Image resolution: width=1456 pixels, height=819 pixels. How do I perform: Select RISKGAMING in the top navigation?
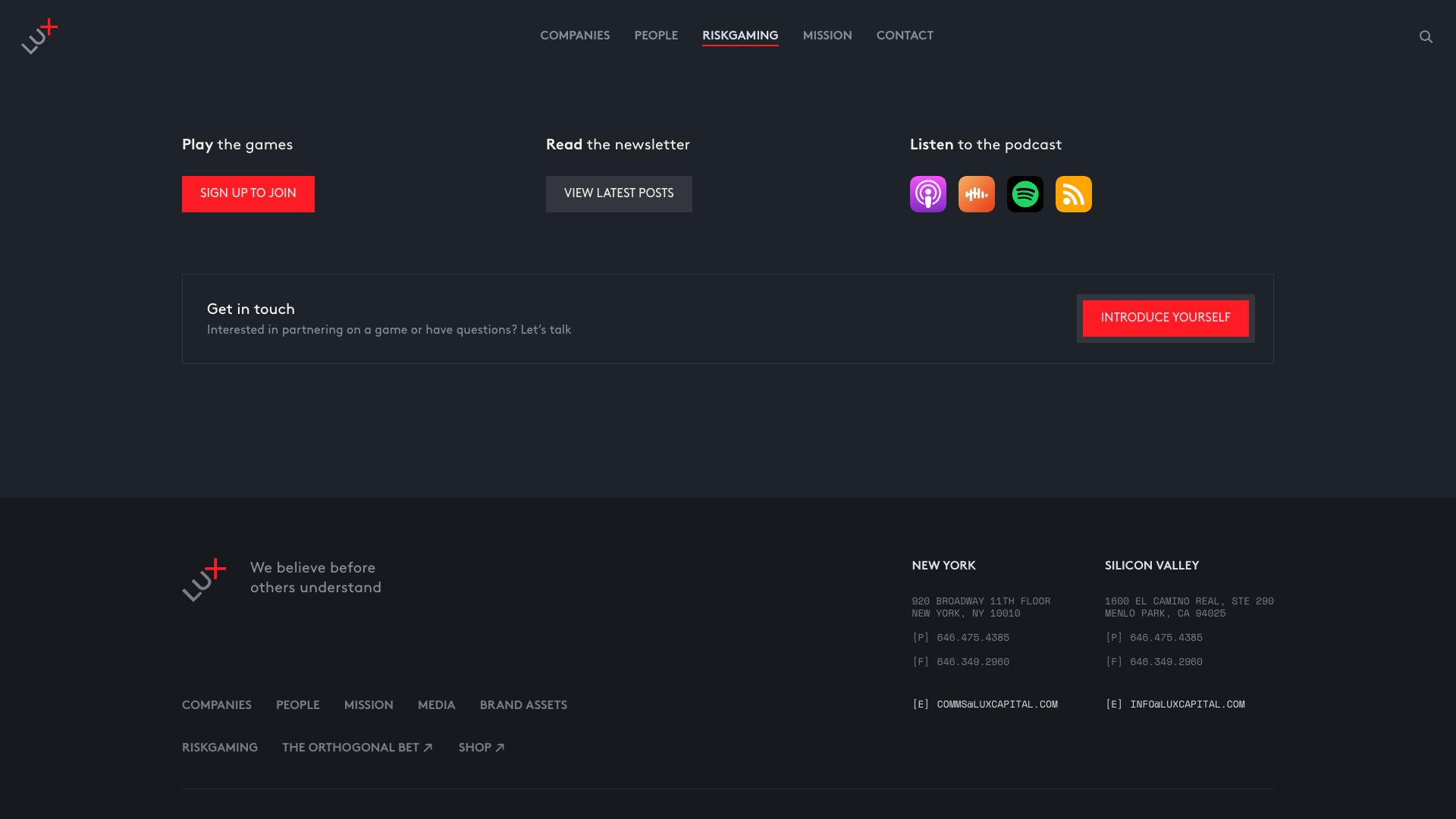[x=740, y=35]
